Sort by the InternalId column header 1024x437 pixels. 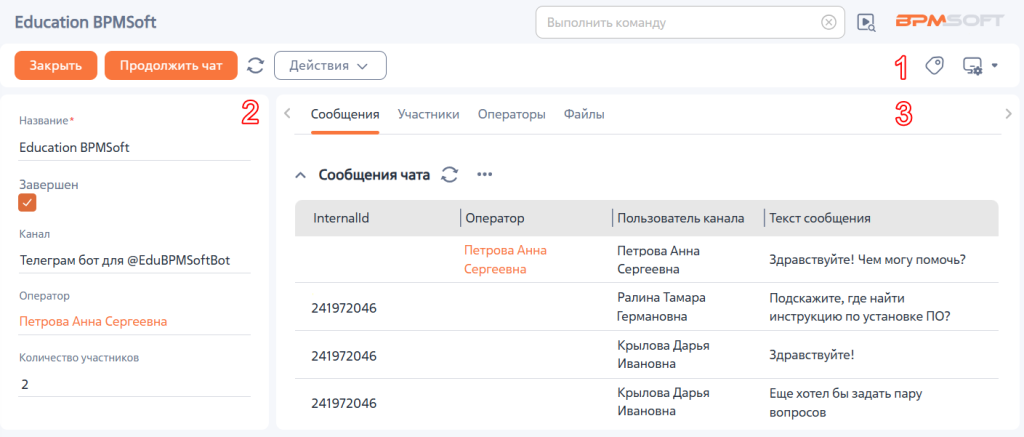342,218
